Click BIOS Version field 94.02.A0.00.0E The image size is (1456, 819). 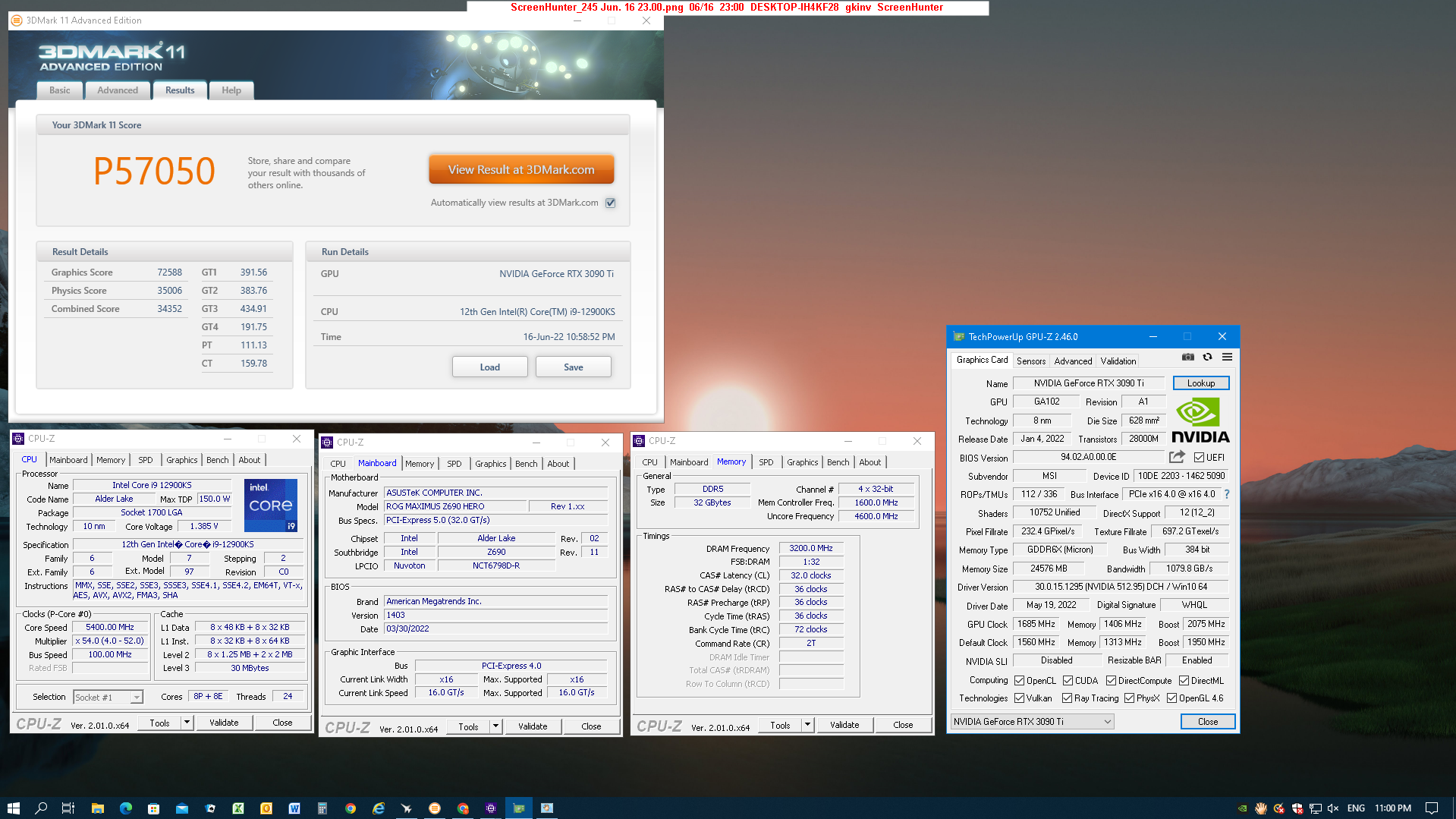tap(1089, 458)
